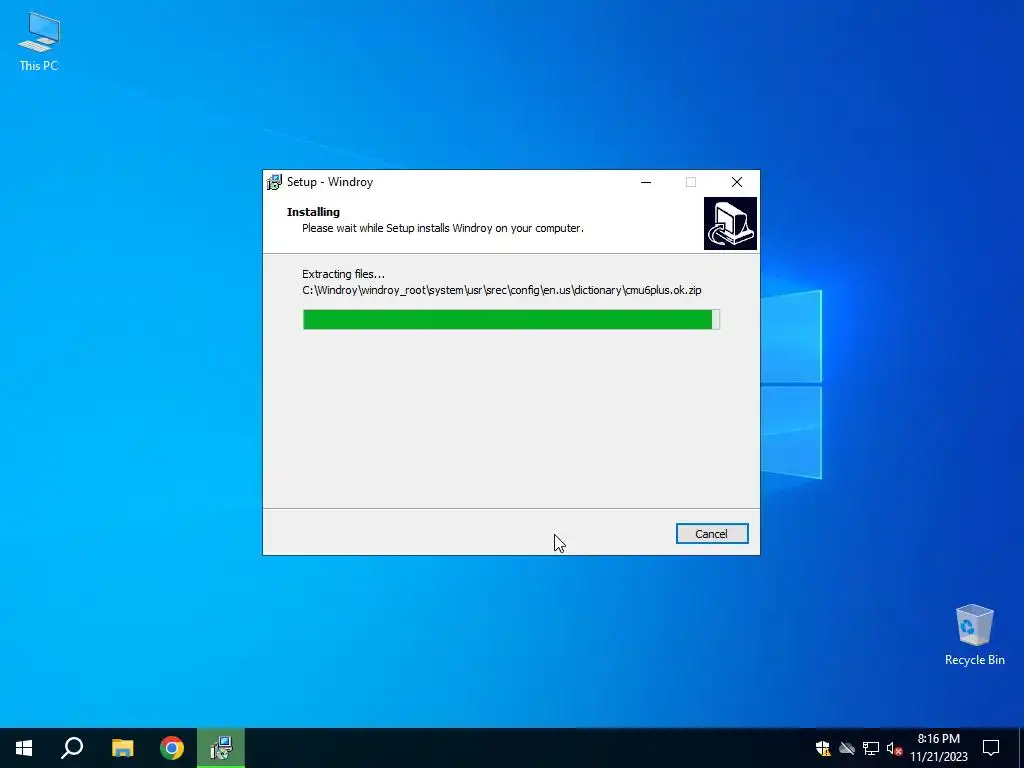Open the notification center icon
This screenshot has width=1024, height=768.
991,748
